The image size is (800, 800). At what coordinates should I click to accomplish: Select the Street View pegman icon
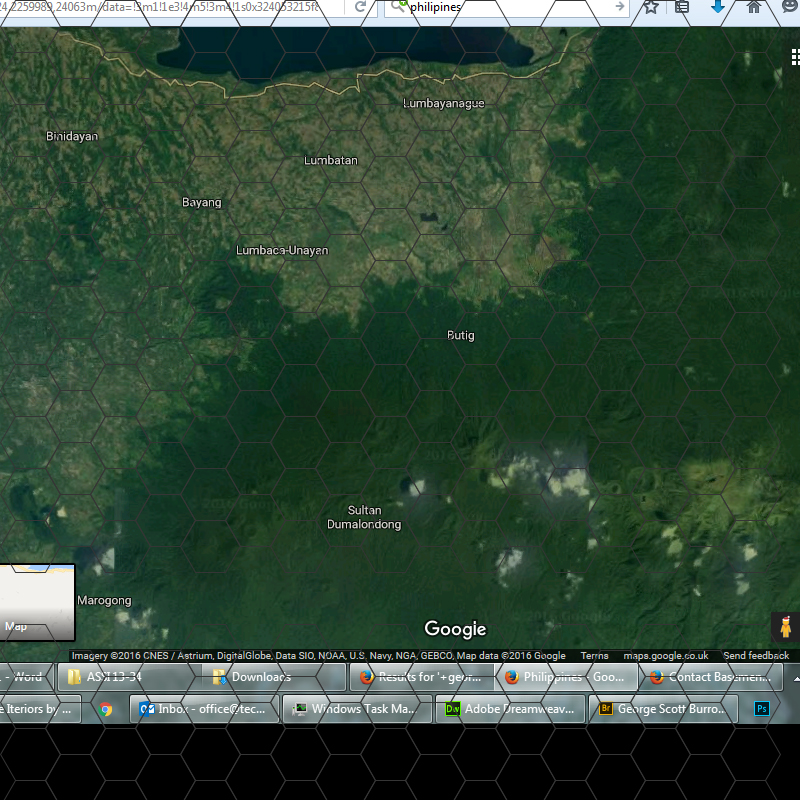(786, 627)
